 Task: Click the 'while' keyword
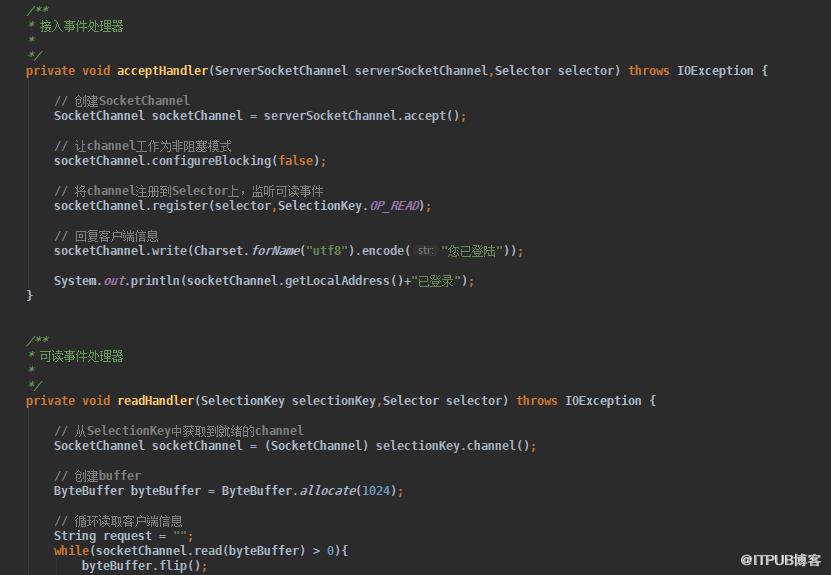click(x=72, y=551)
